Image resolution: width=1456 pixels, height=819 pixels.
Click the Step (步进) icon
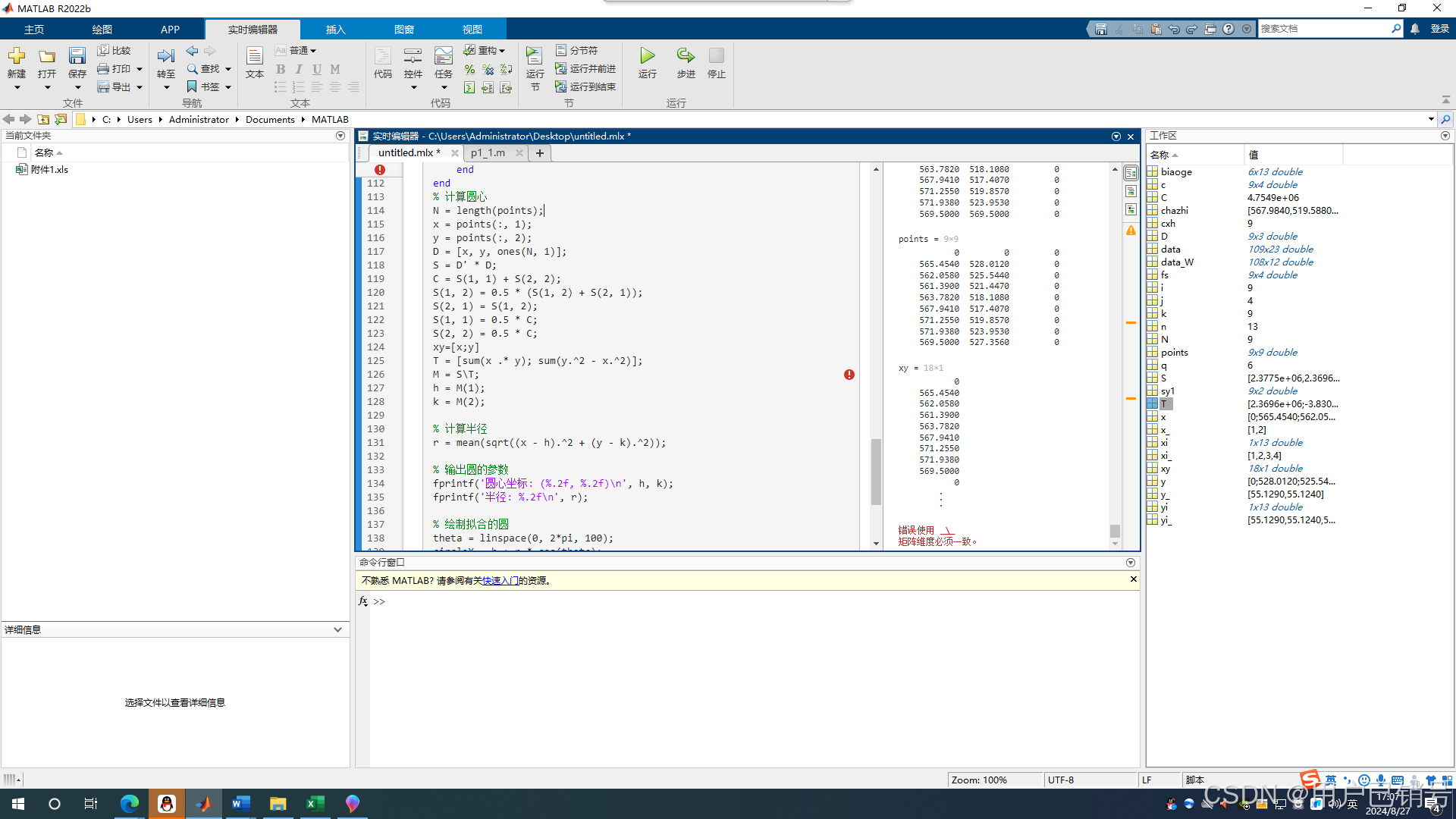coord(686,56)
